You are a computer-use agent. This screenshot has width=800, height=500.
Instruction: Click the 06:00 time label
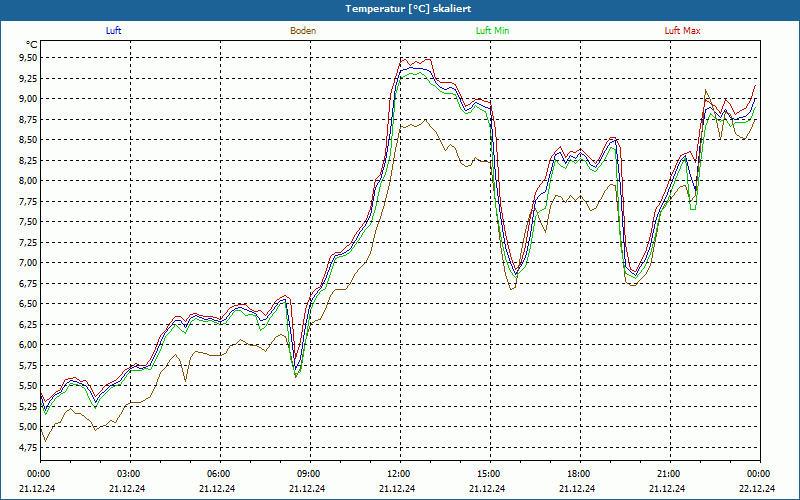pos(220,474)
